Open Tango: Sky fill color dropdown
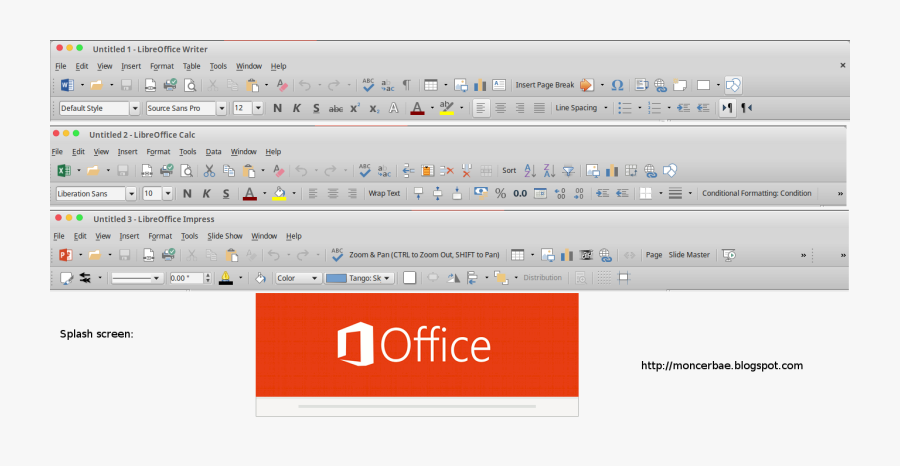900x466 pixels. pyautogui.click(x=359, y=278)
